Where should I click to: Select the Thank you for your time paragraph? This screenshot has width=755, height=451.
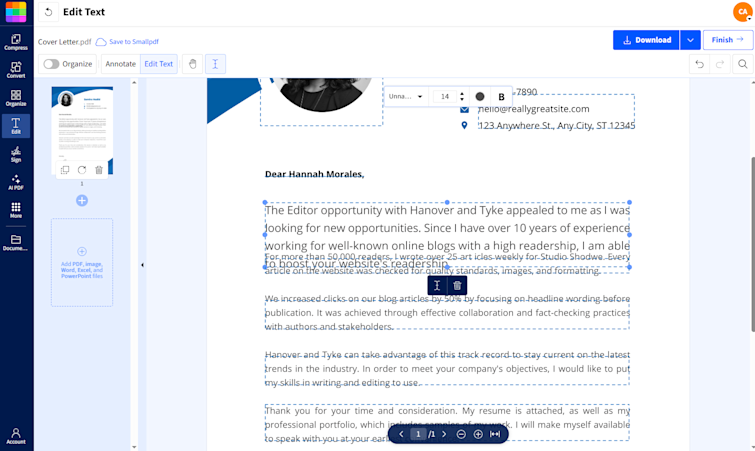tap(447, 424)
